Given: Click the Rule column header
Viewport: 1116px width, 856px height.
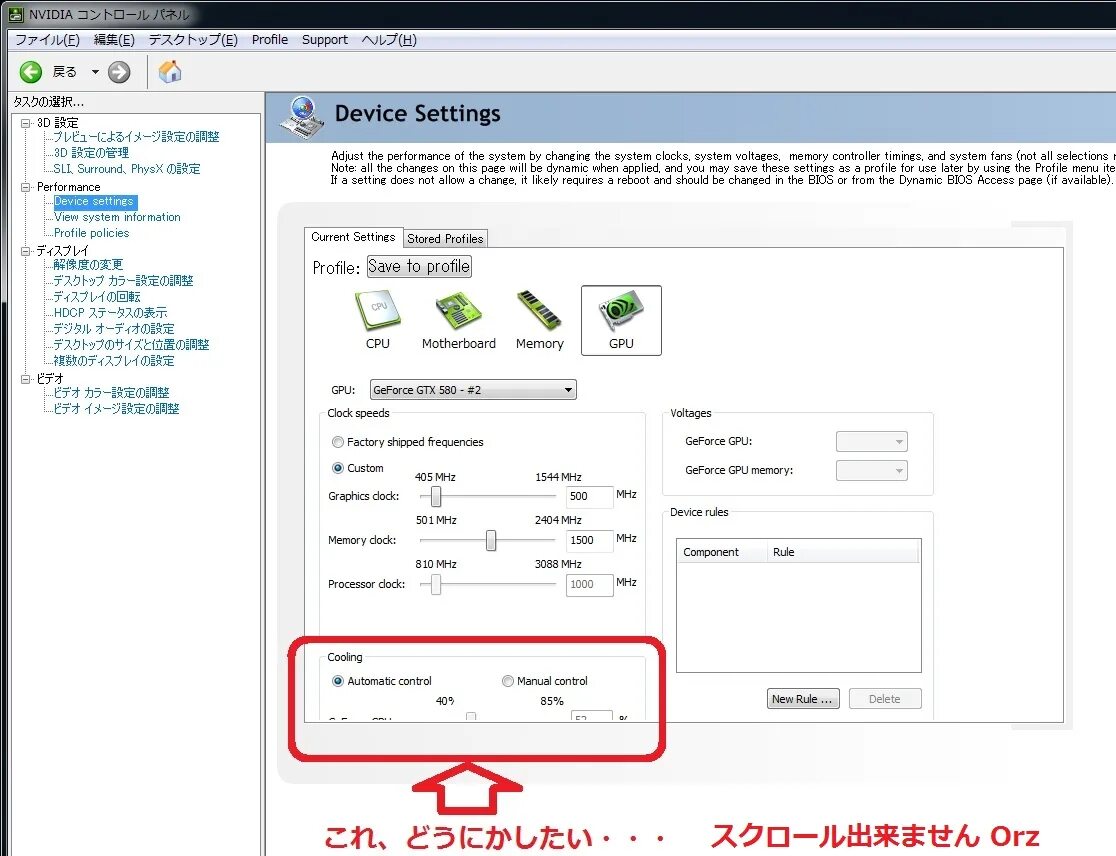Looking at the screenshot, I should pyautogui.click(x=843, y=552).
